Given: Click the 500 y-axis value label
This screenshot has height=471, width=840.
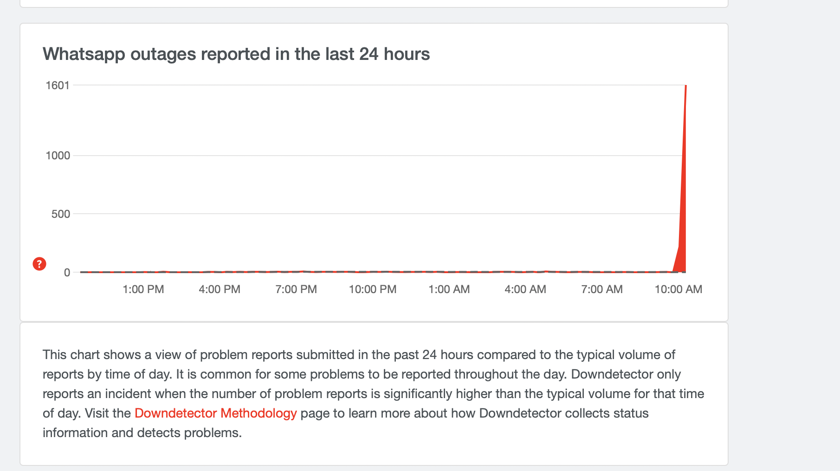Looking at the screenshot, I should coord(60,214).
